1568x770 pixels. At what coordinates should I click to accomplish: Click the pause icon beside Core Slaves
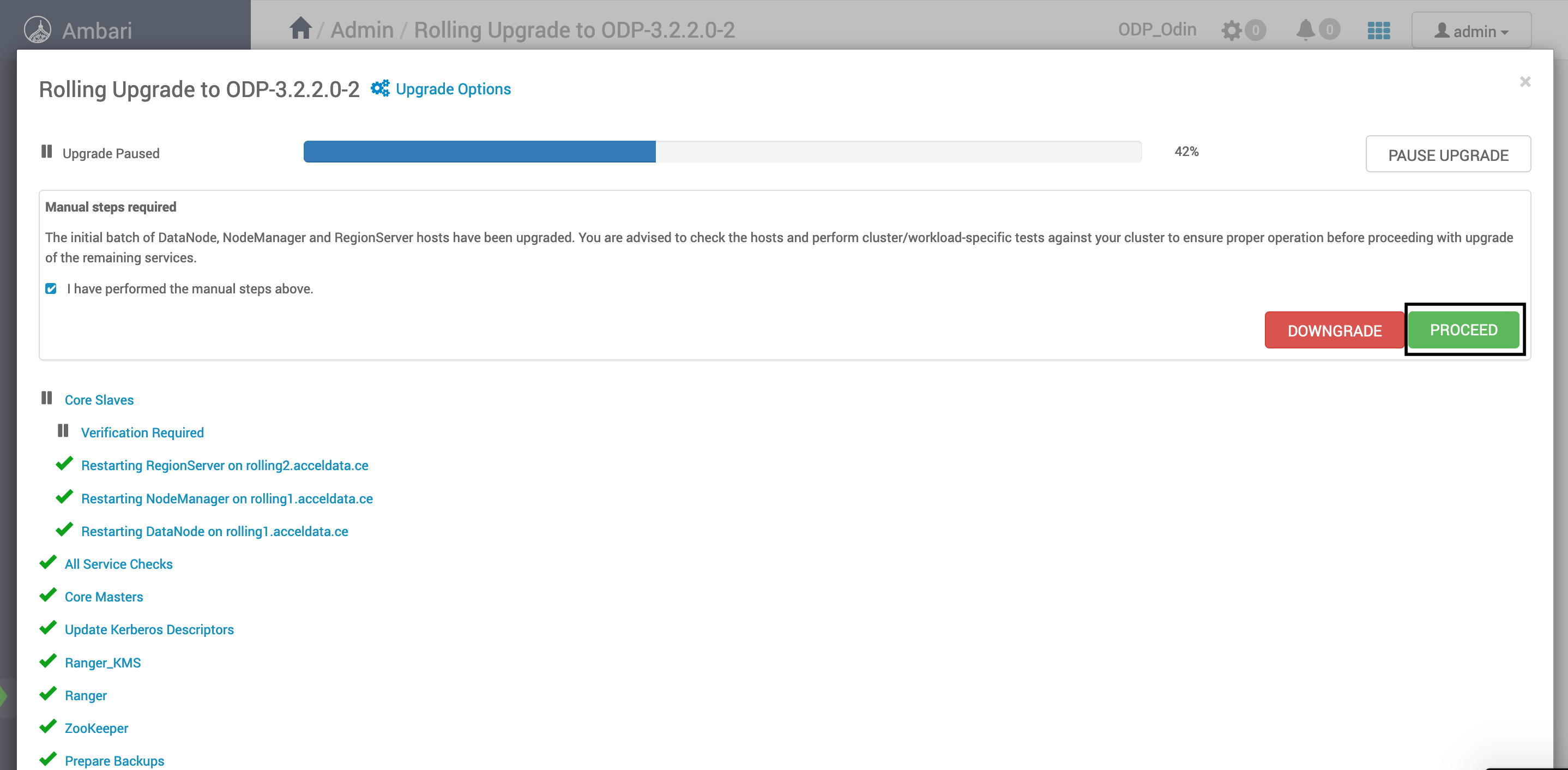(x=46, y=398)
